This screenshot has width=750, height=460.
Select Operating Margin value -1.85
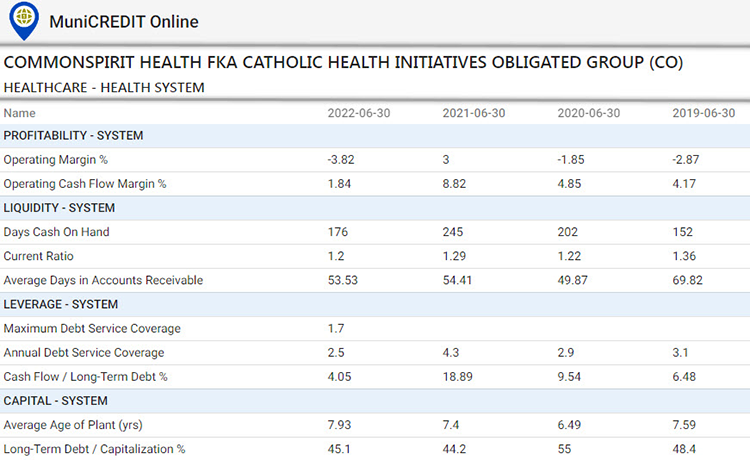point(571,160)
